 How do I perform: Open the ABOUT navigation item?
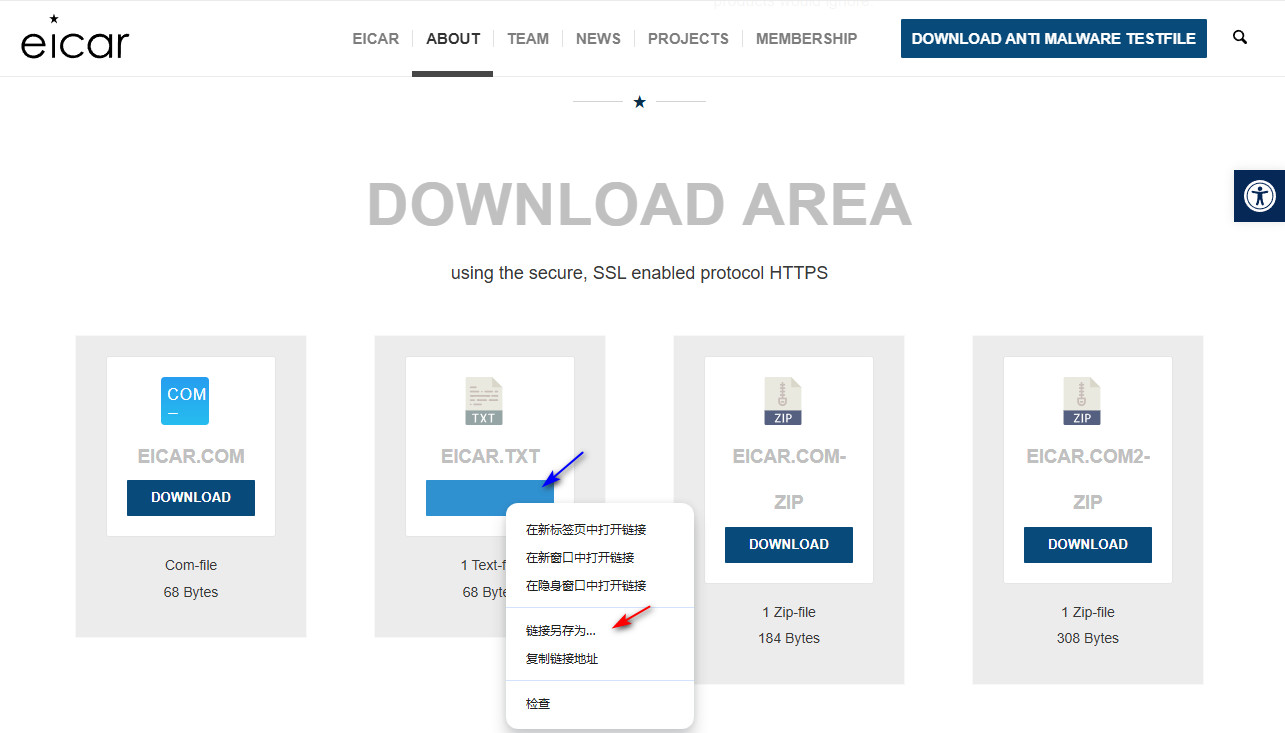(453, 39)
